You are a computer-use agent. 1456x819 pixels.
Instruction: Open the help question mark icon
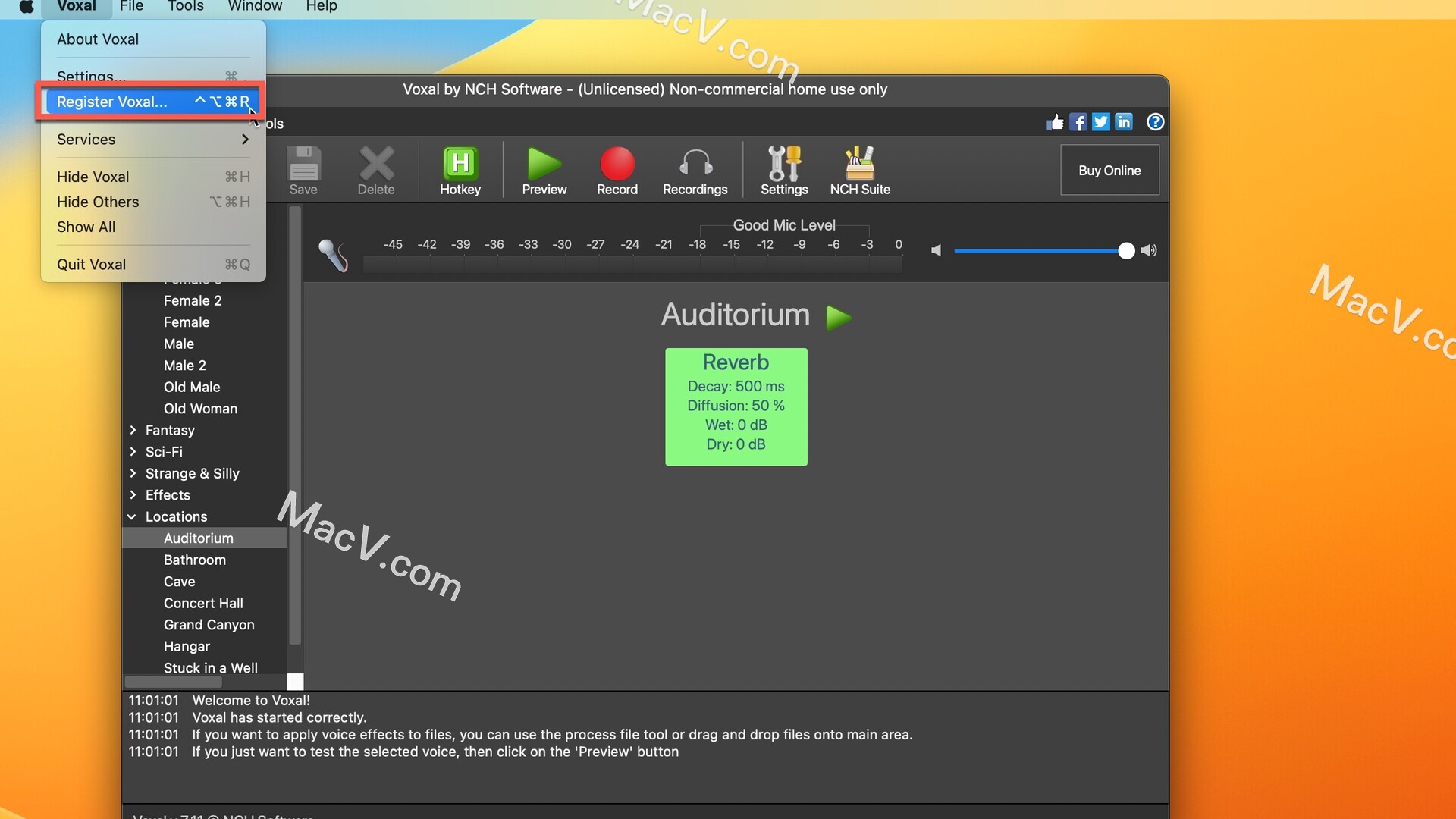tap(1155, 122)
